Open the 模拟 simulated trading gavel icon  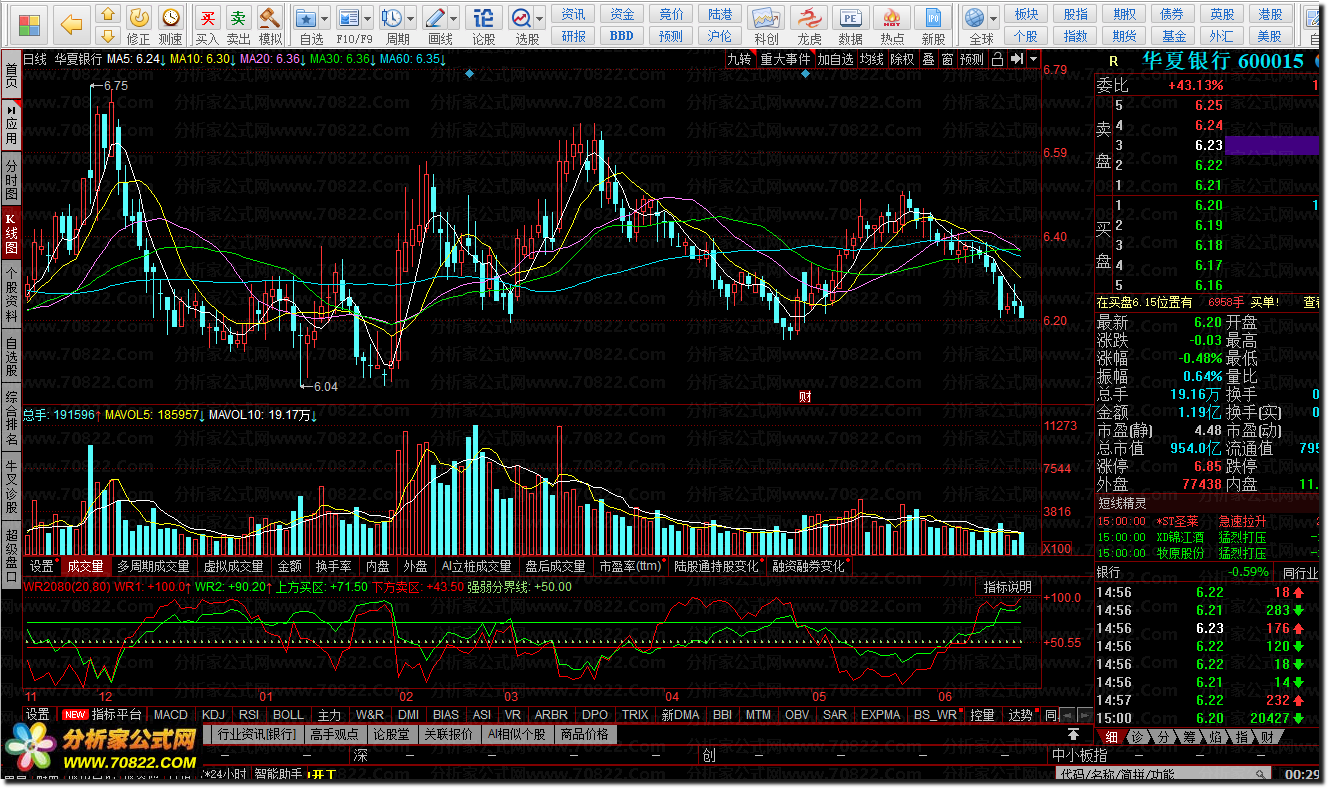pyautogui.click(x=270, y=24)
